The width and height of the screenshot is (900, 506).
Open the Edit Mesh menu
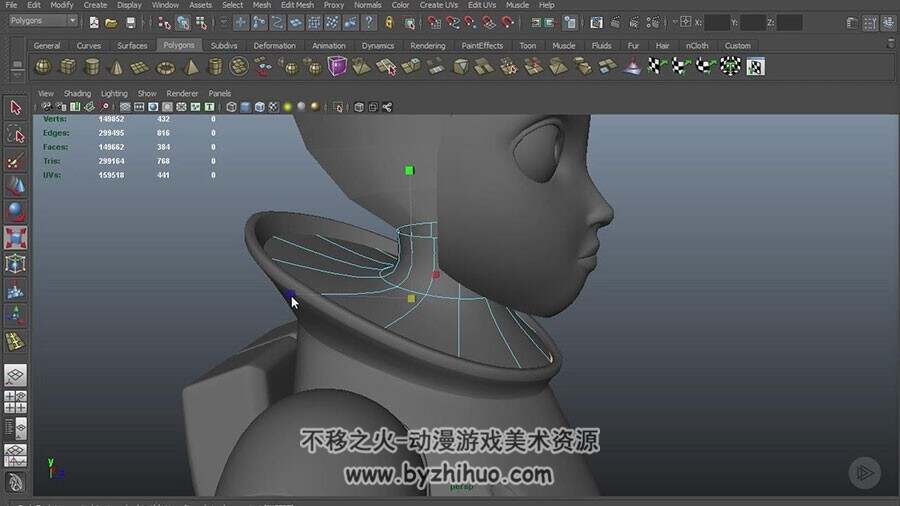(x=297, y=5)
